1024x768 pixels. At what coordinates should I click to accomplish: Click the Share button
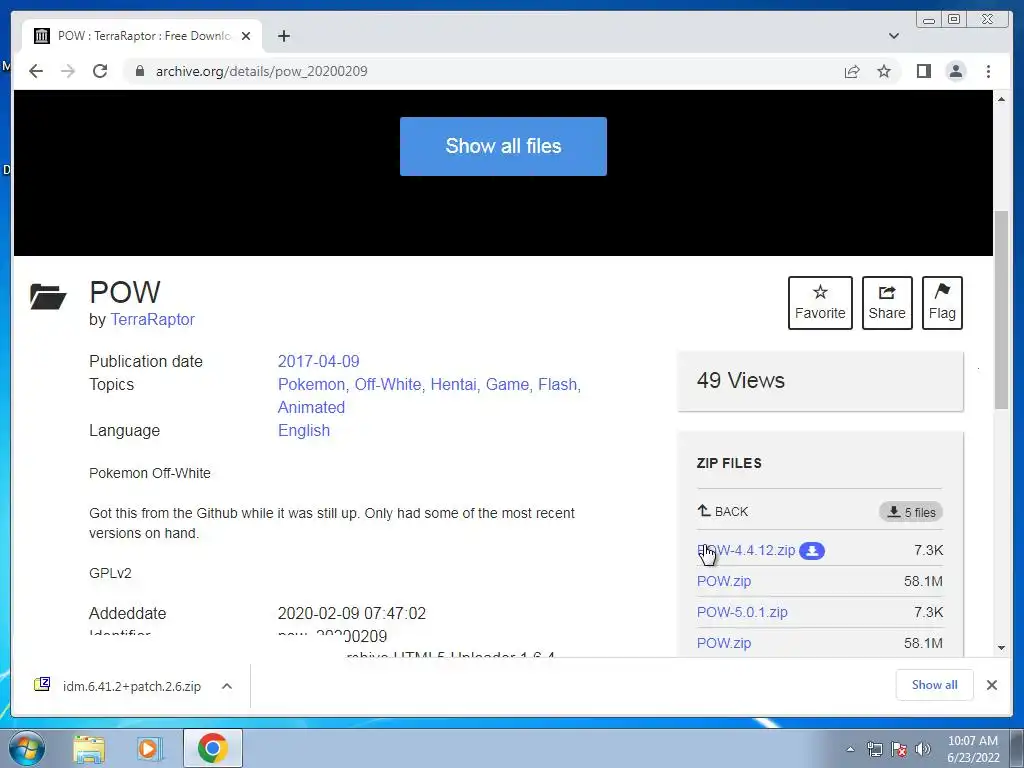click(887, 303)
